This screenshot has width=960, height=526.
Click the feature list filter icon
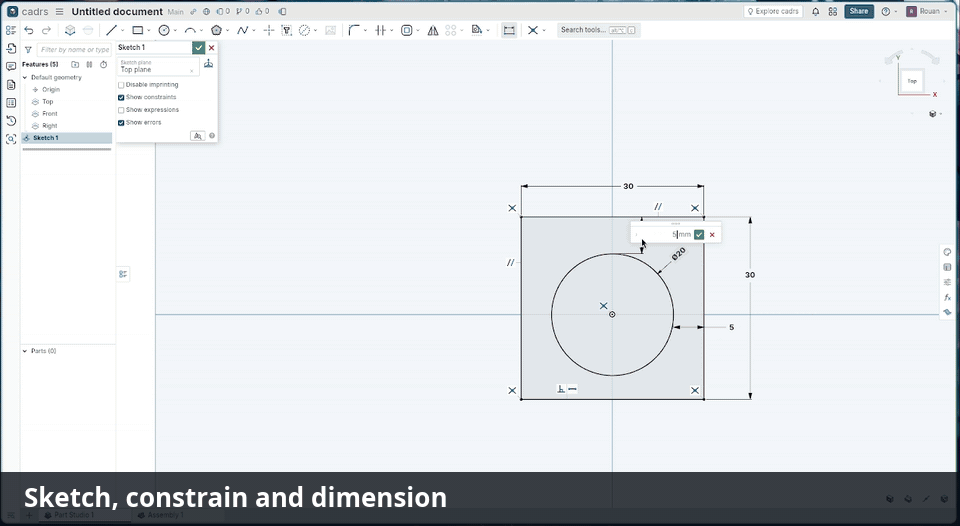pyautogui.click(x=28, y=50)
